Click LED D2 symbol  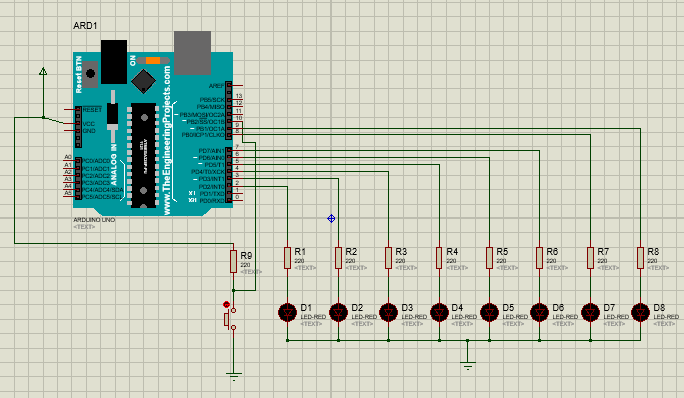[x=338, y=312]
